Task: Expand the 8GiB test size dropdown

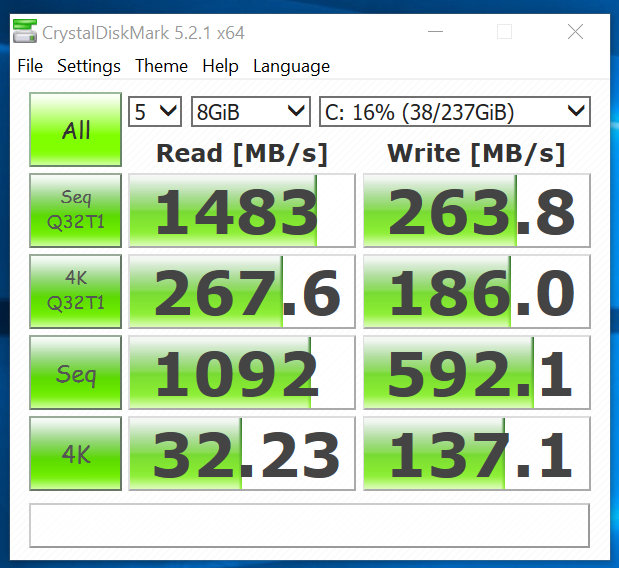Action: (251, 112)
